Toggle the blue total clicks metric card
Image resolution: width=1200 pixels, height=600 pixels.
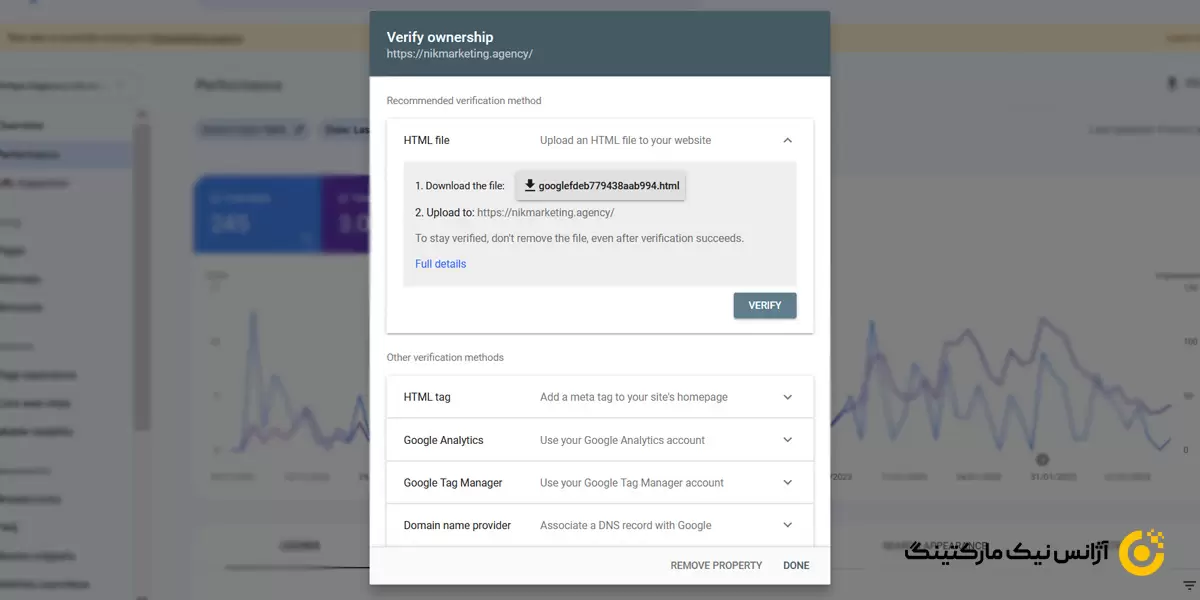(256, 214)
